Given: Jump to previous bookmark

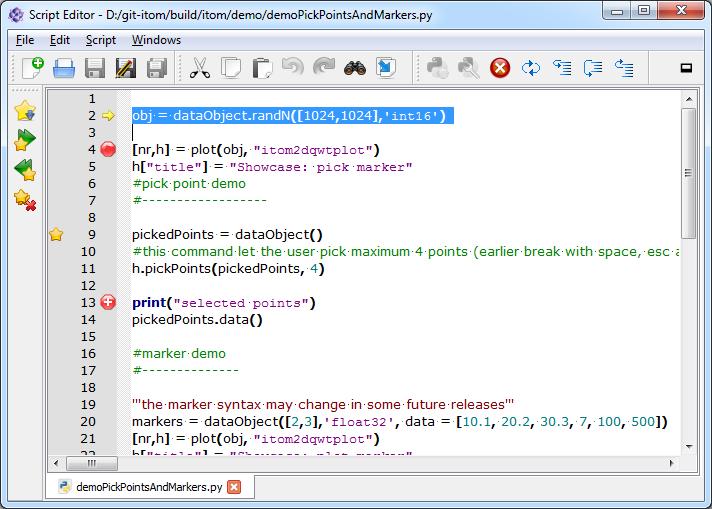Looking at the screenshot, I should tap(25, 169).
